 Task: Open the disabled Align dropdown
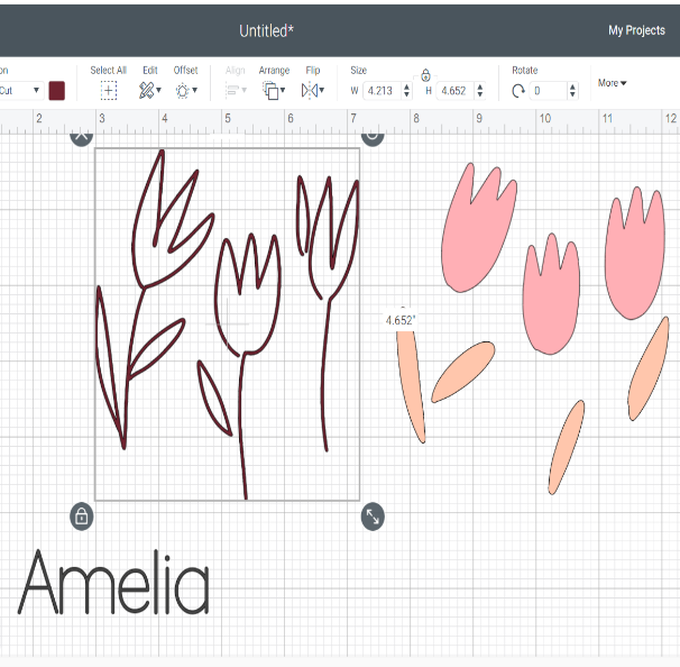click(x=236, y=90)
